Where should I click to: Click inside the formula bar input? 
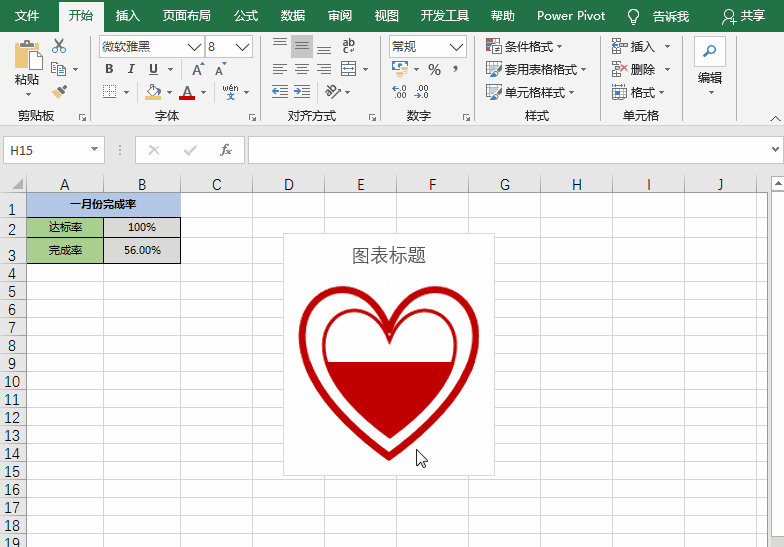click(x=509, y=150)
